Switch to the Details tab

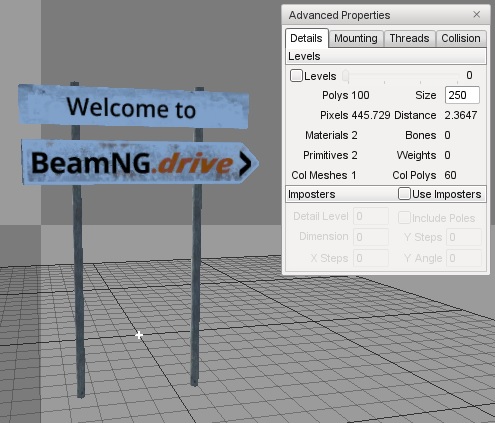(x=306, y=38)
